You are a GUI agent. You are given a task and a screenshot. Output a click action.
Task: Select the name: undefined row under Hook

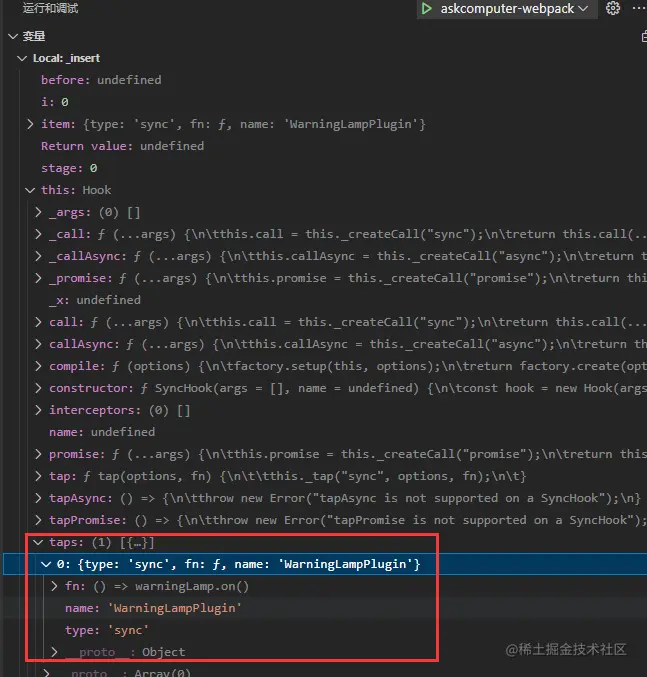[102, 432]
